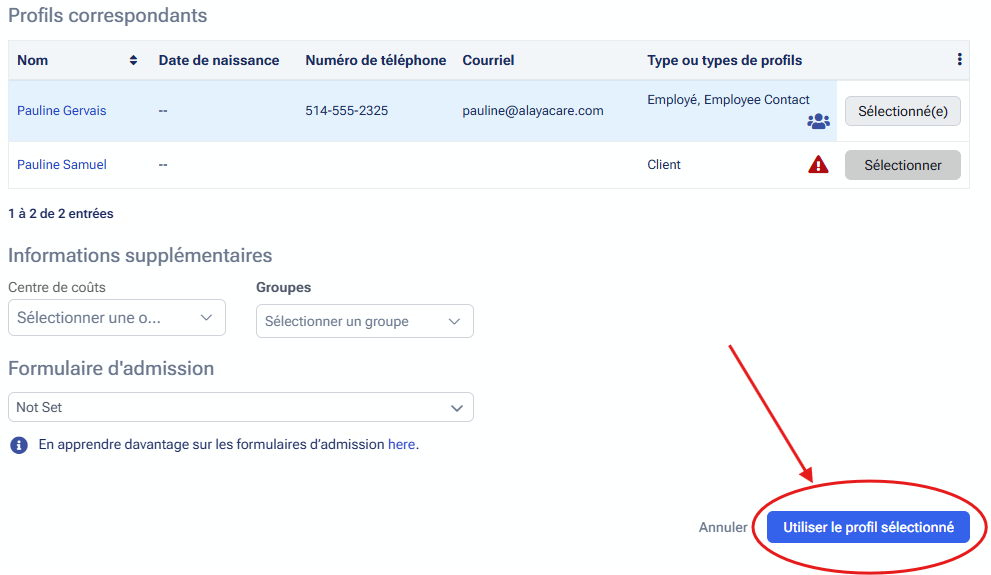Viewport: 991px width, 575px height.
Task: Click the blue info icon near admission forms
Action: 19,445
